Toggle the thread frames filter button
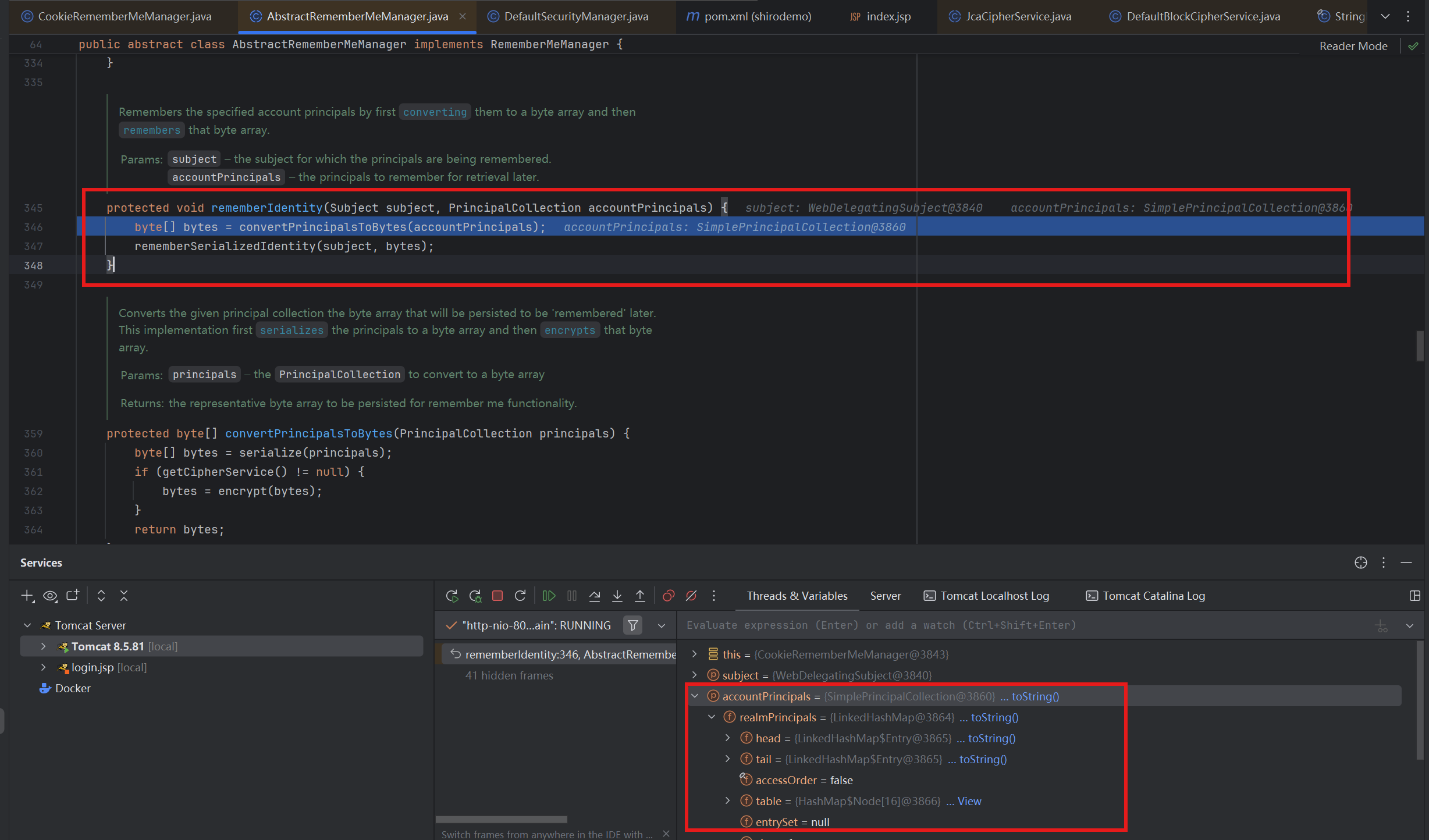 pyautogui.click(x=632, y=625)
